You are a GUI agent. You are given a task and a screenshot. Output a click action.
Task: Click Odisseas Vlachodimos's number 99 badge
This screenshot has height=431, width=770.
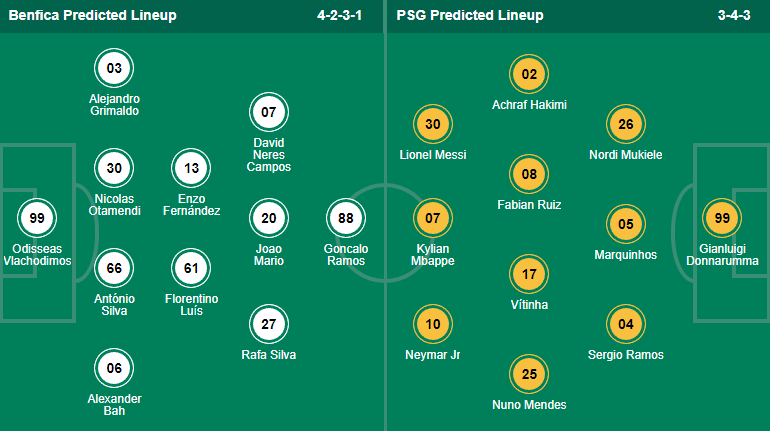click(x=36, y=218)
